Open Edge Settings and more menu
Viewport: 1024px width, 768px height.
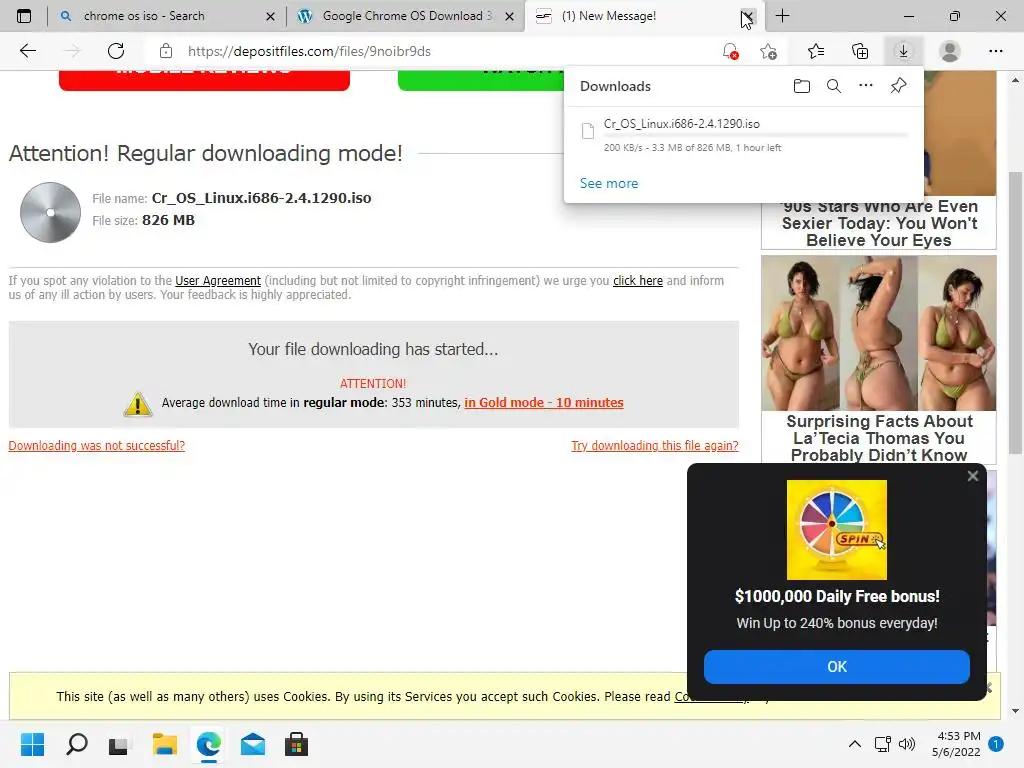[x=995, y=51]
